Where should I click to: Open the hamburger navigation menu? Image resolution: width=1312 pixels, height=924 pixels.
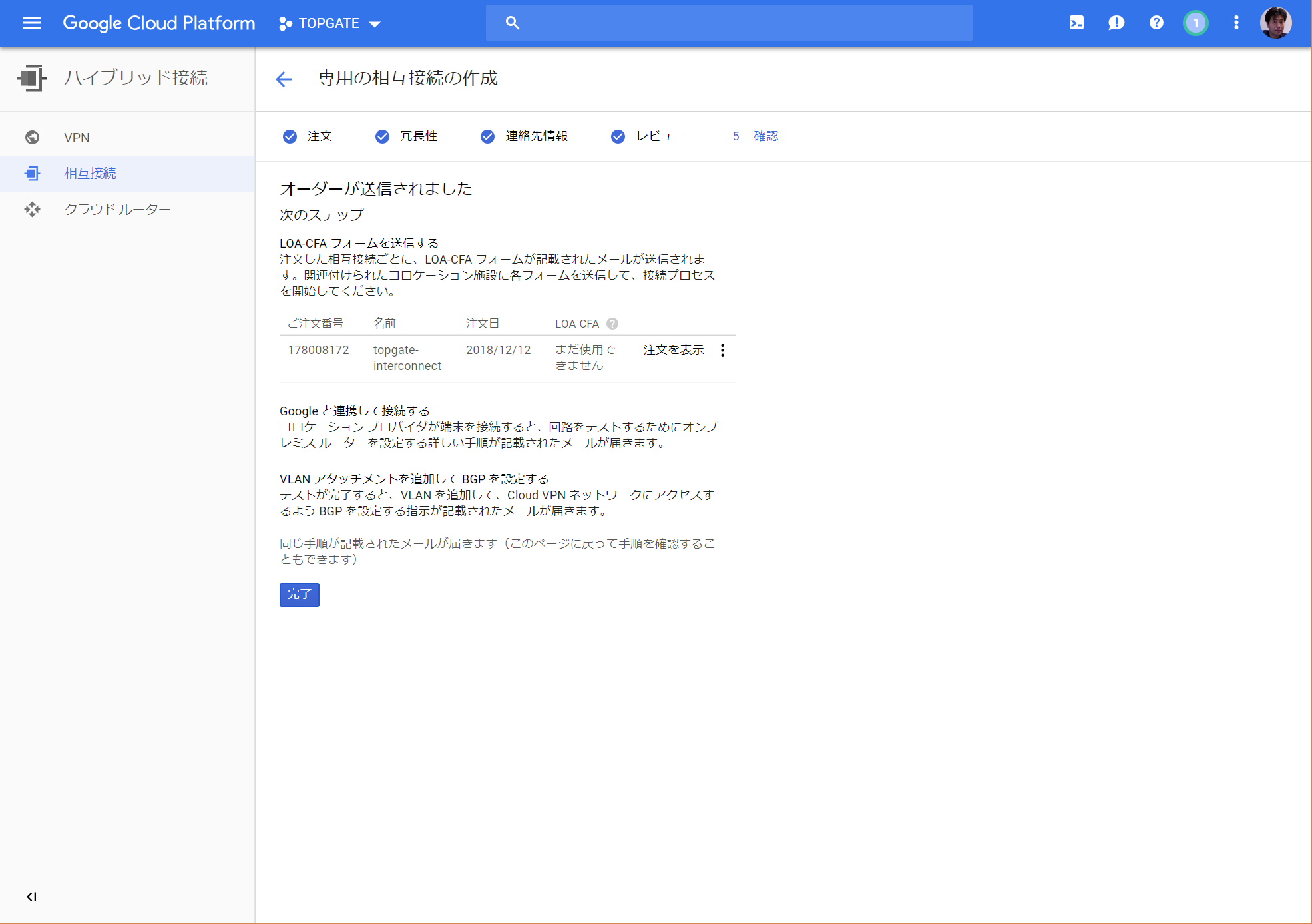pos(32,23)
